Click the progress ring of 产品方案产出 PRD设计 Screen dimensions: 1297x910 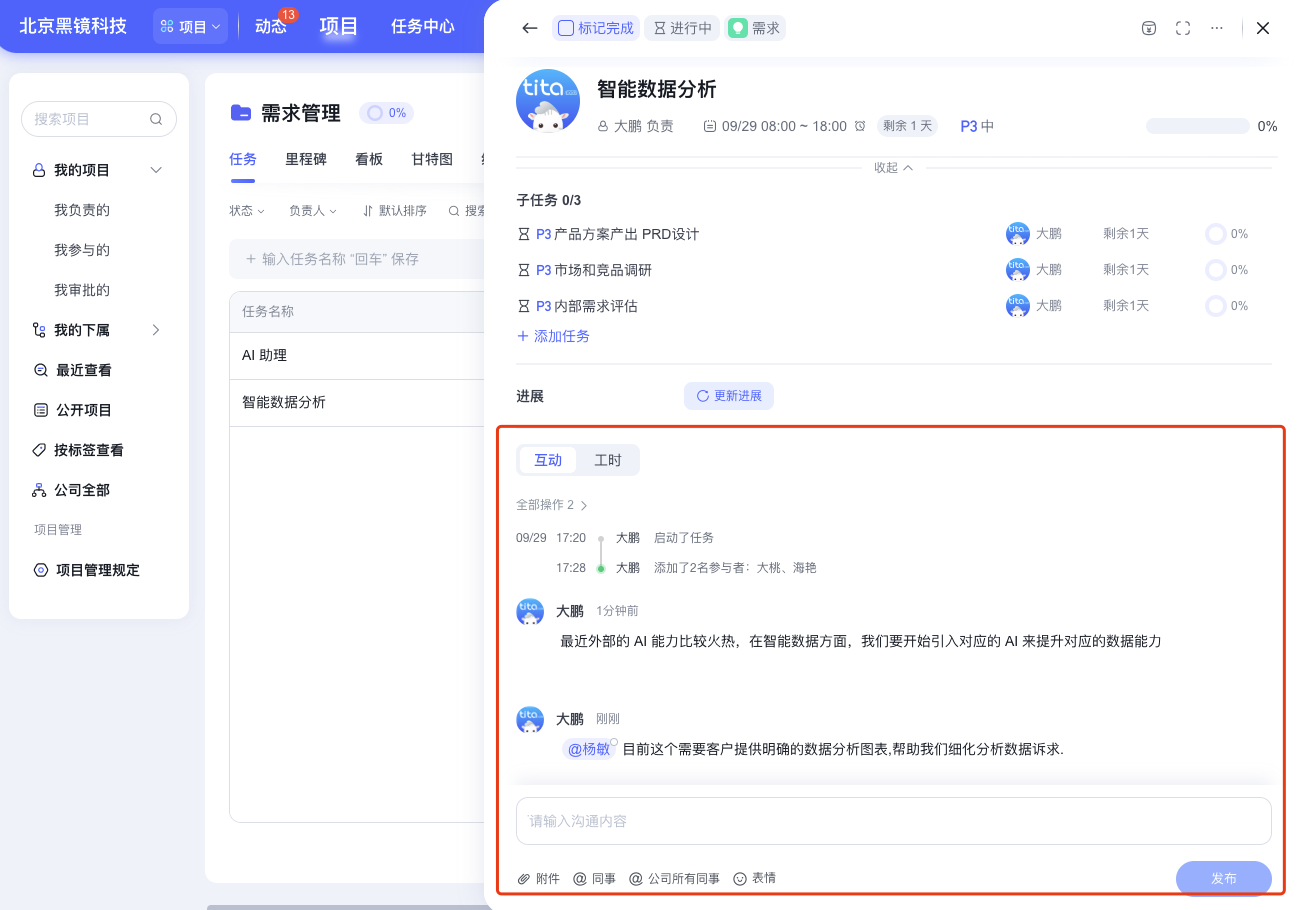(1216, 234)
